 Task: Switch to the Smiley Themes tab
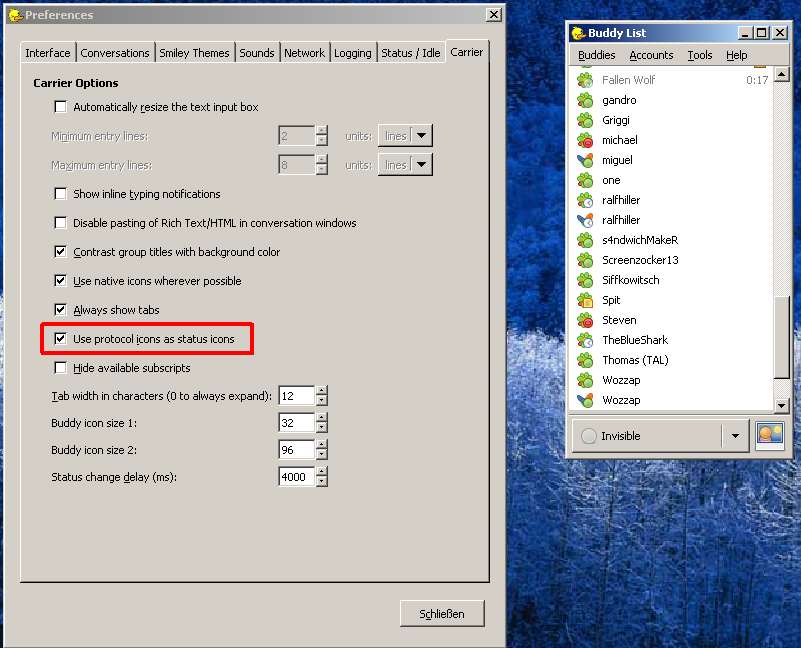(x=194, y=53)
